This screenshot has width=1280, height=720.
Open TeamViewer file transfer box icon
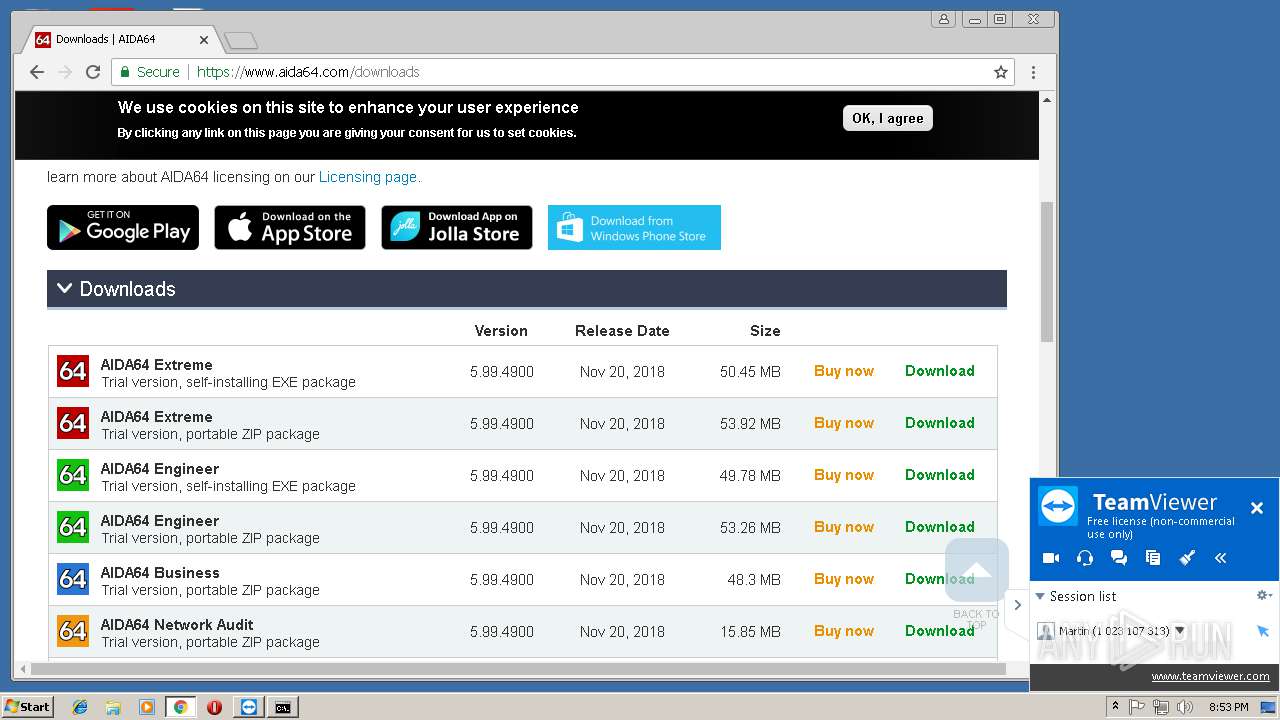click(x=1153, y=558)
